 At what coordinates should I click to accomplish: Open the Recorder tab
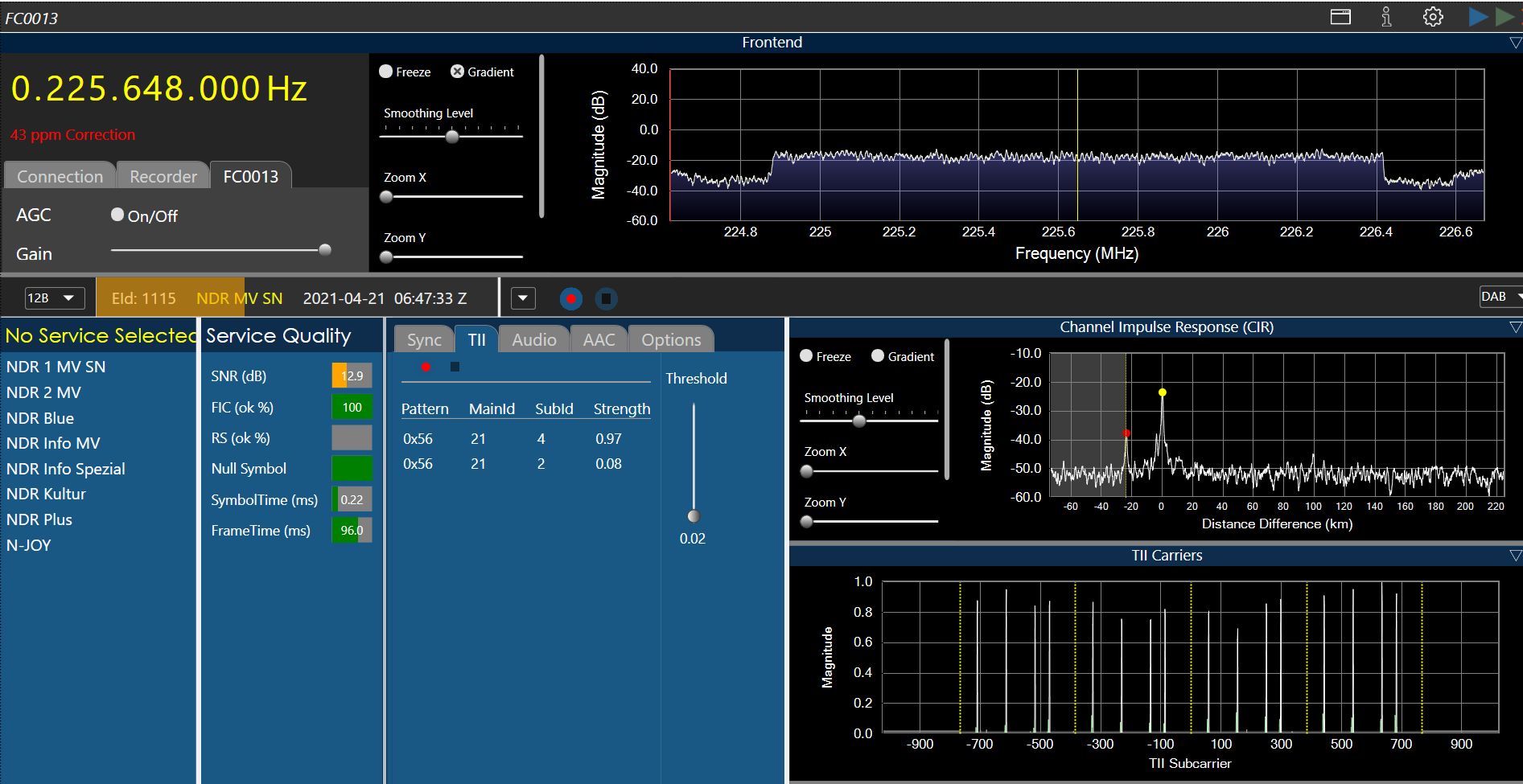(163, 176)
